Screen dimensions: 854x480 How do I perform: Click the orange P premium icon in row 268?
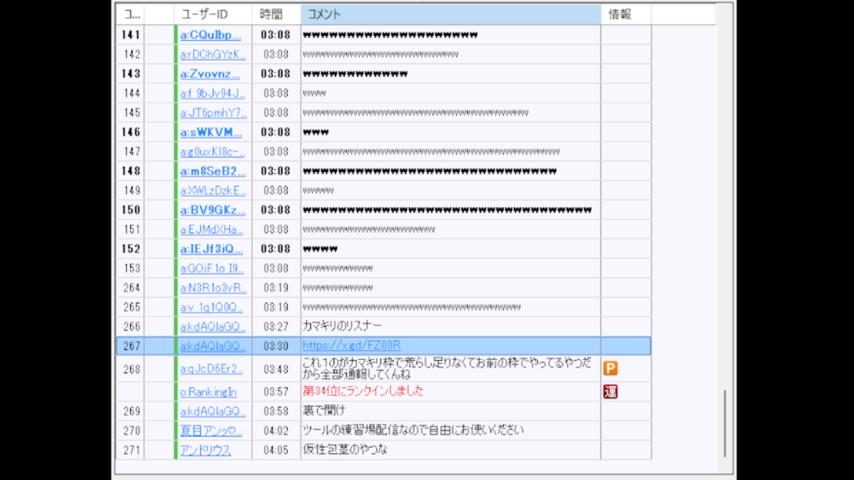click(x=610, y=369)
